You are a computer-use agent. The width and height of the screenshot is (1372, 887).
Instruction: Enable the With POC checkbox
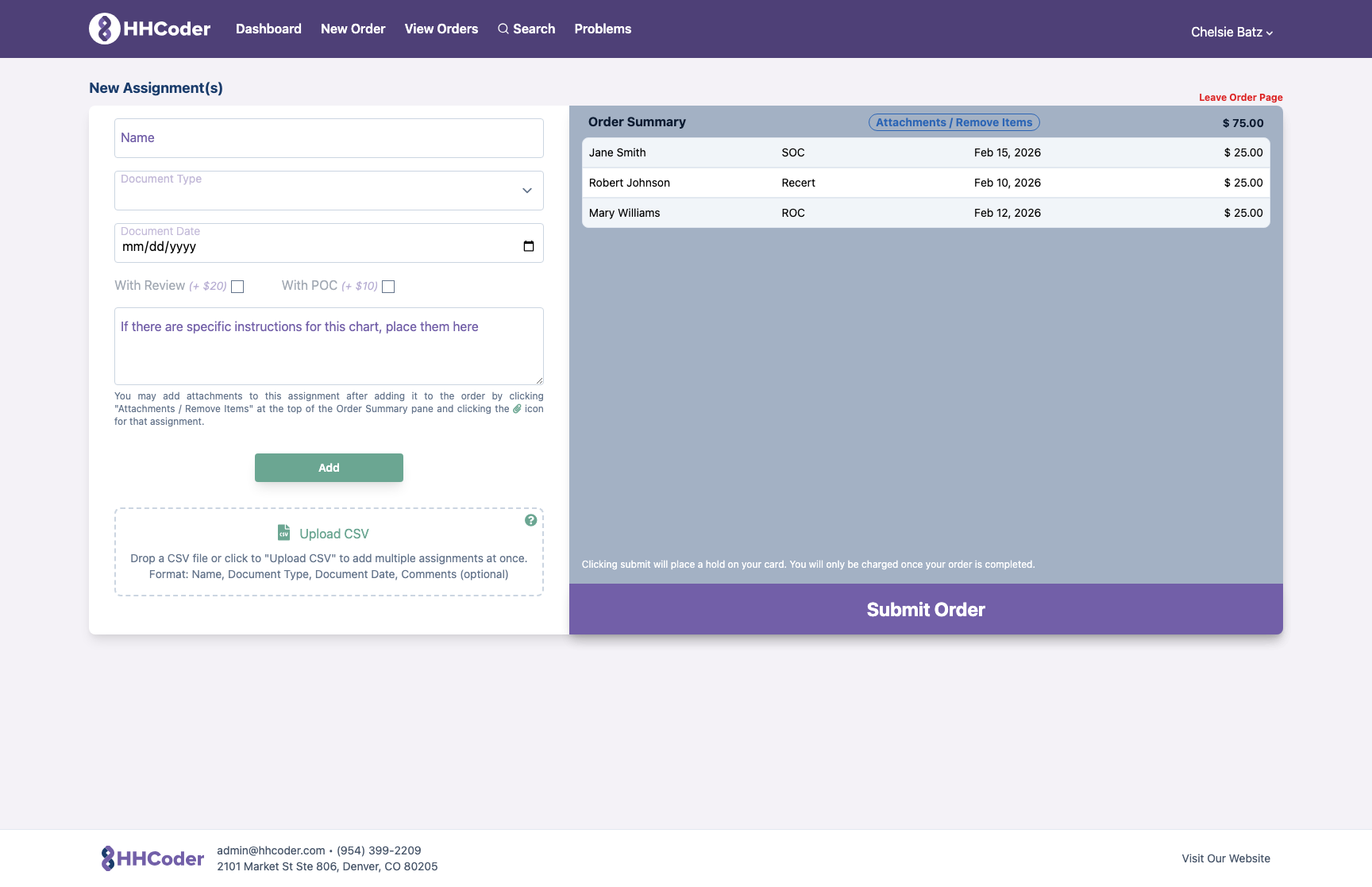coord(388,287)
